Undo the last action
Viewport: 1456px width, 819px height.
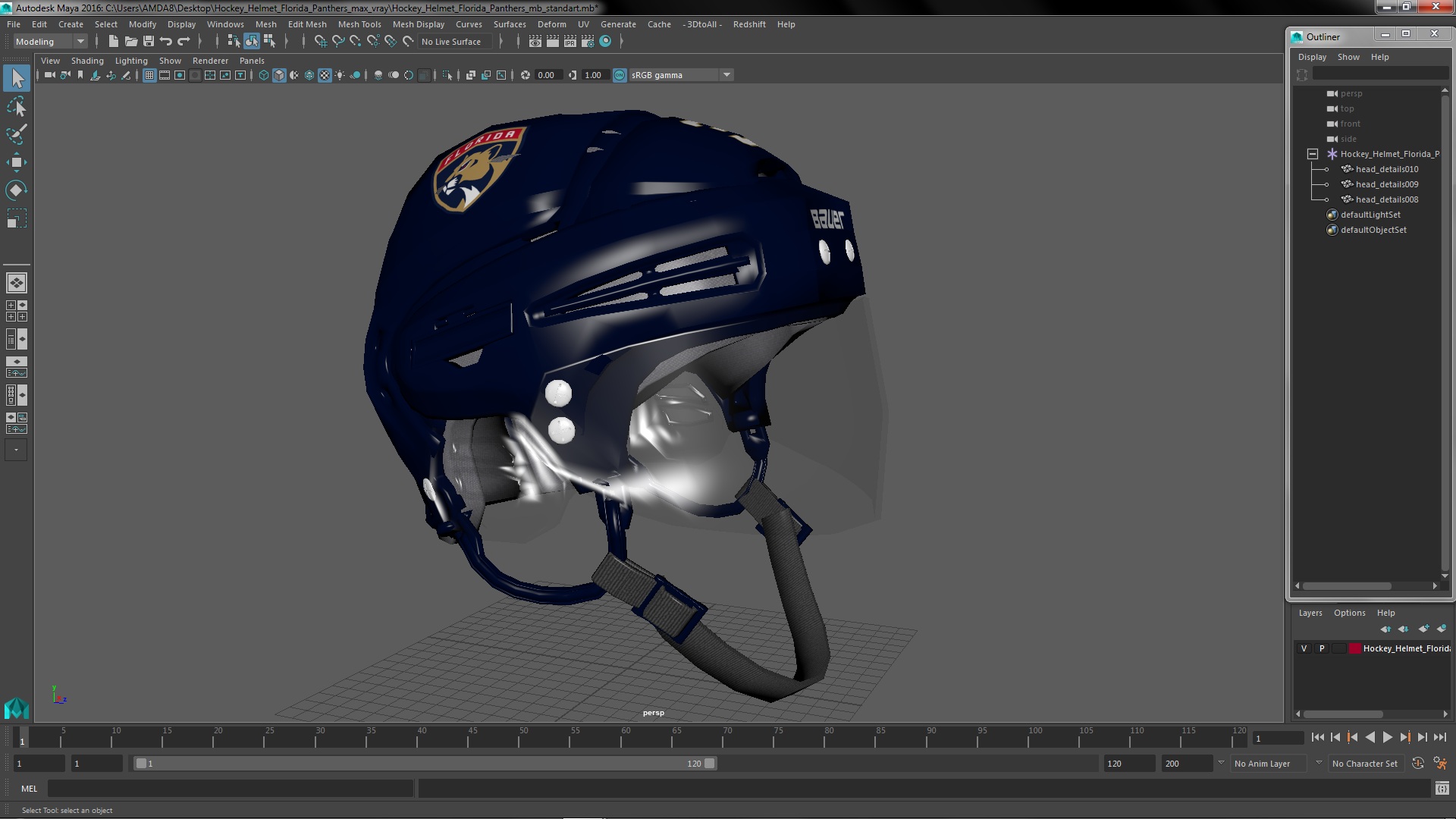(166, 42)
